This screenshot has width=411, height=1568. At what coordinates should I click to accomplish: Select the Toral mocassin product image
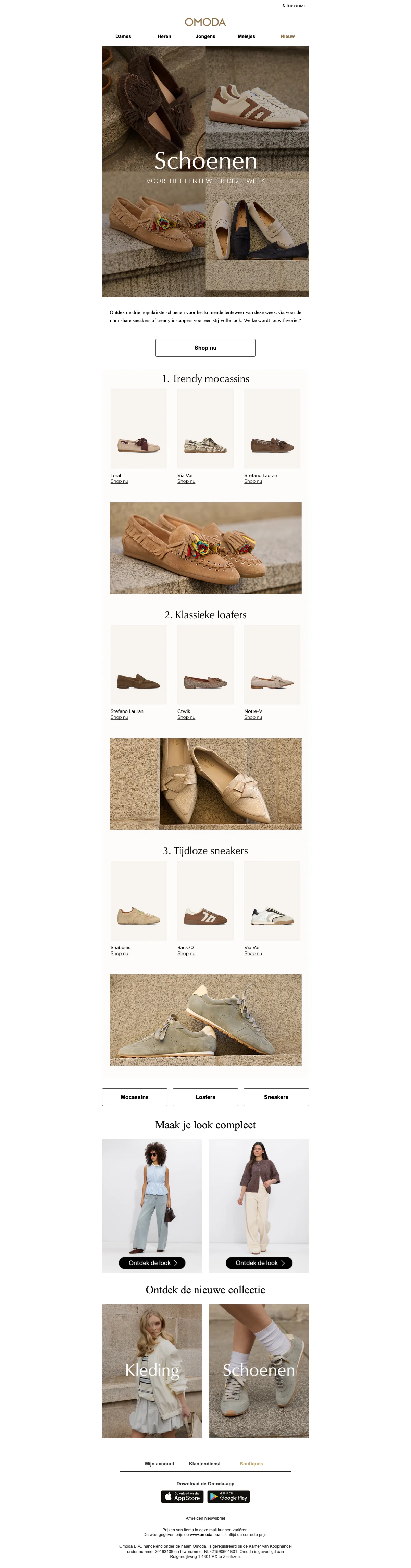click(139, 429)
